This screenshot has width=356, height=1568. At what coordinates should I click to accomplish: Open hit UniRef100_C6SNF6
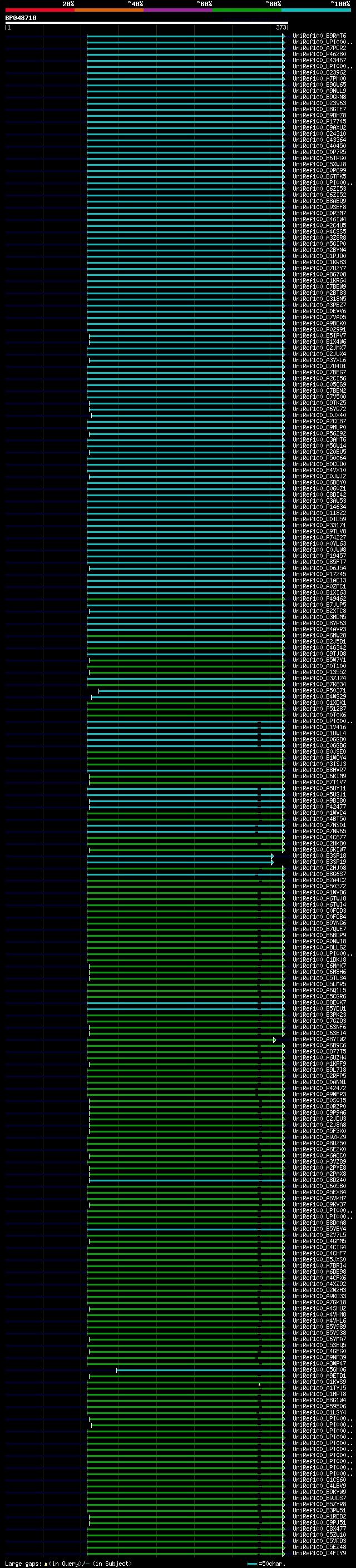point(319,1027)
